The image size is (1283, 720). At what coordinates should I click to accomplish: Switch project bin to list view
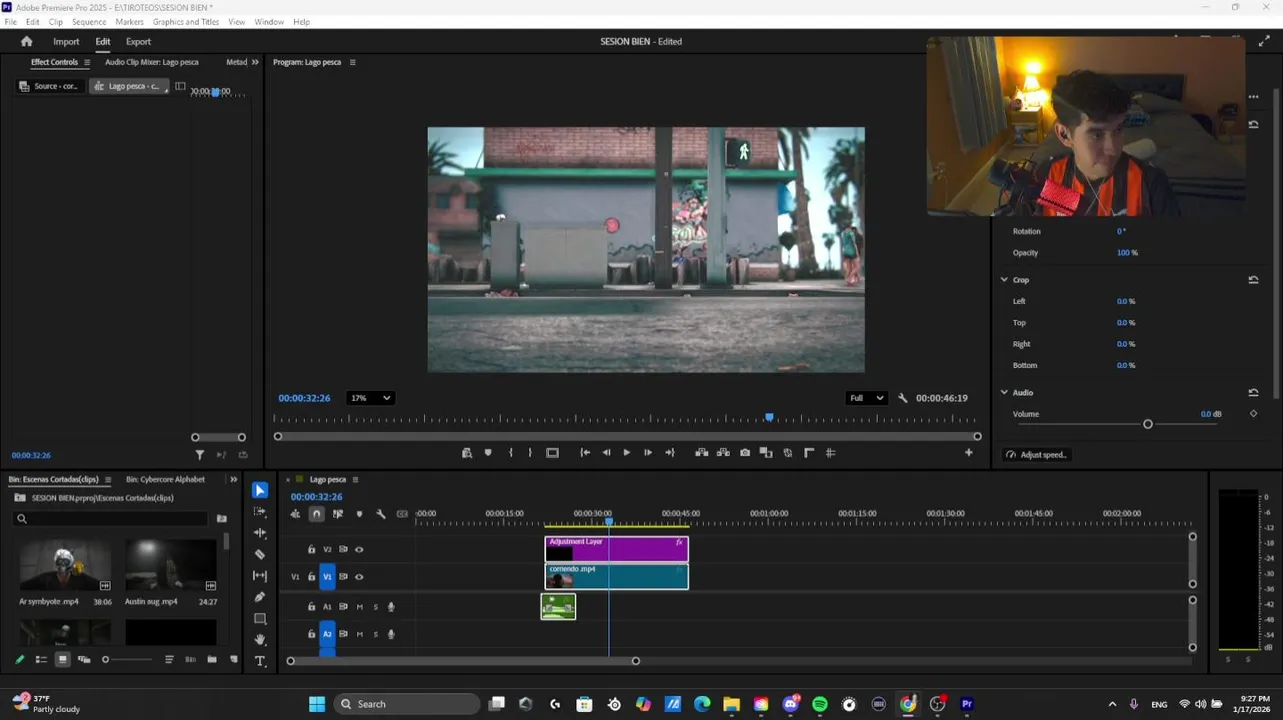click(41, 660)
